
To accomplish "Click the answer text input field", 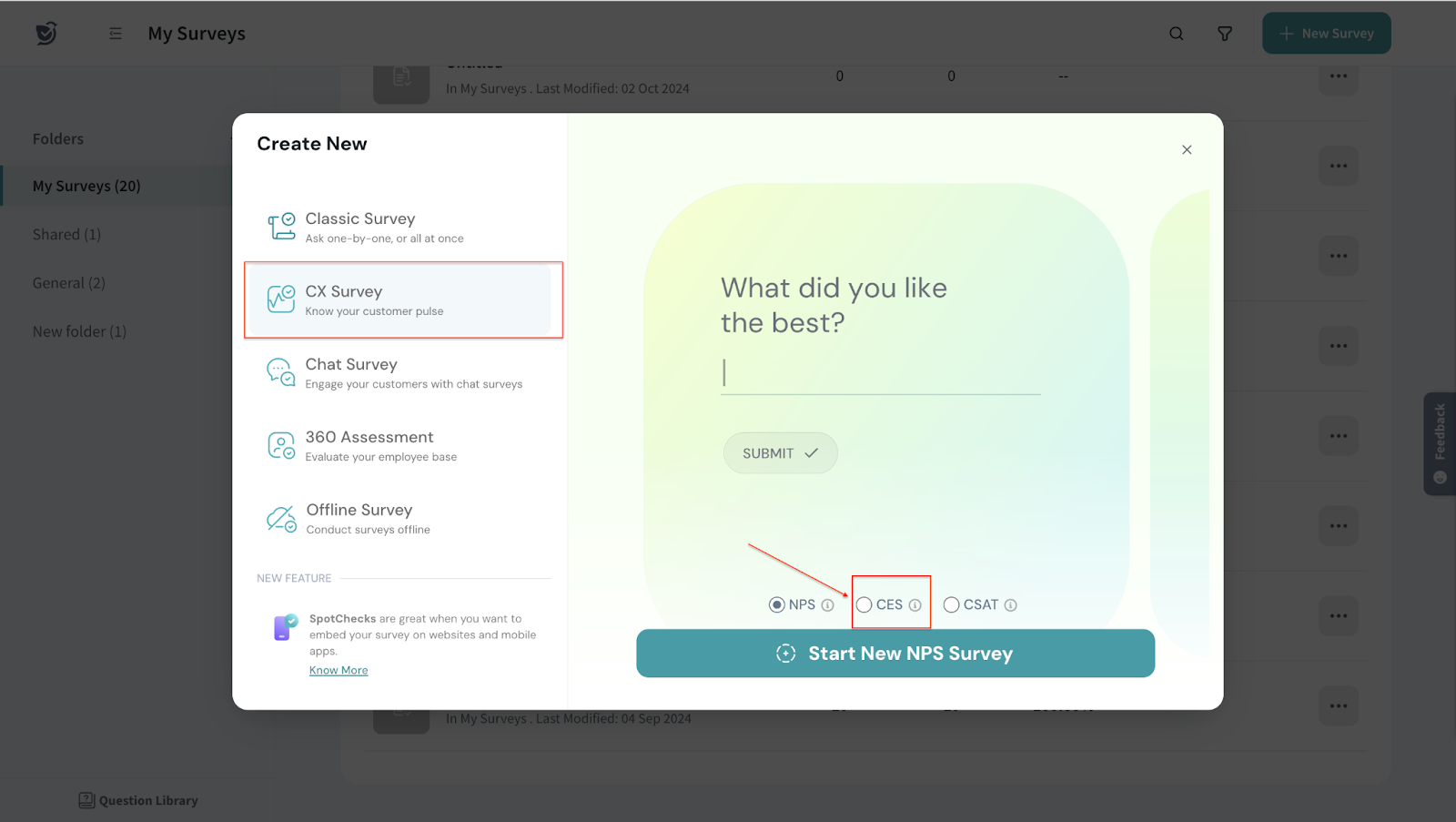I will click(880, 373).
